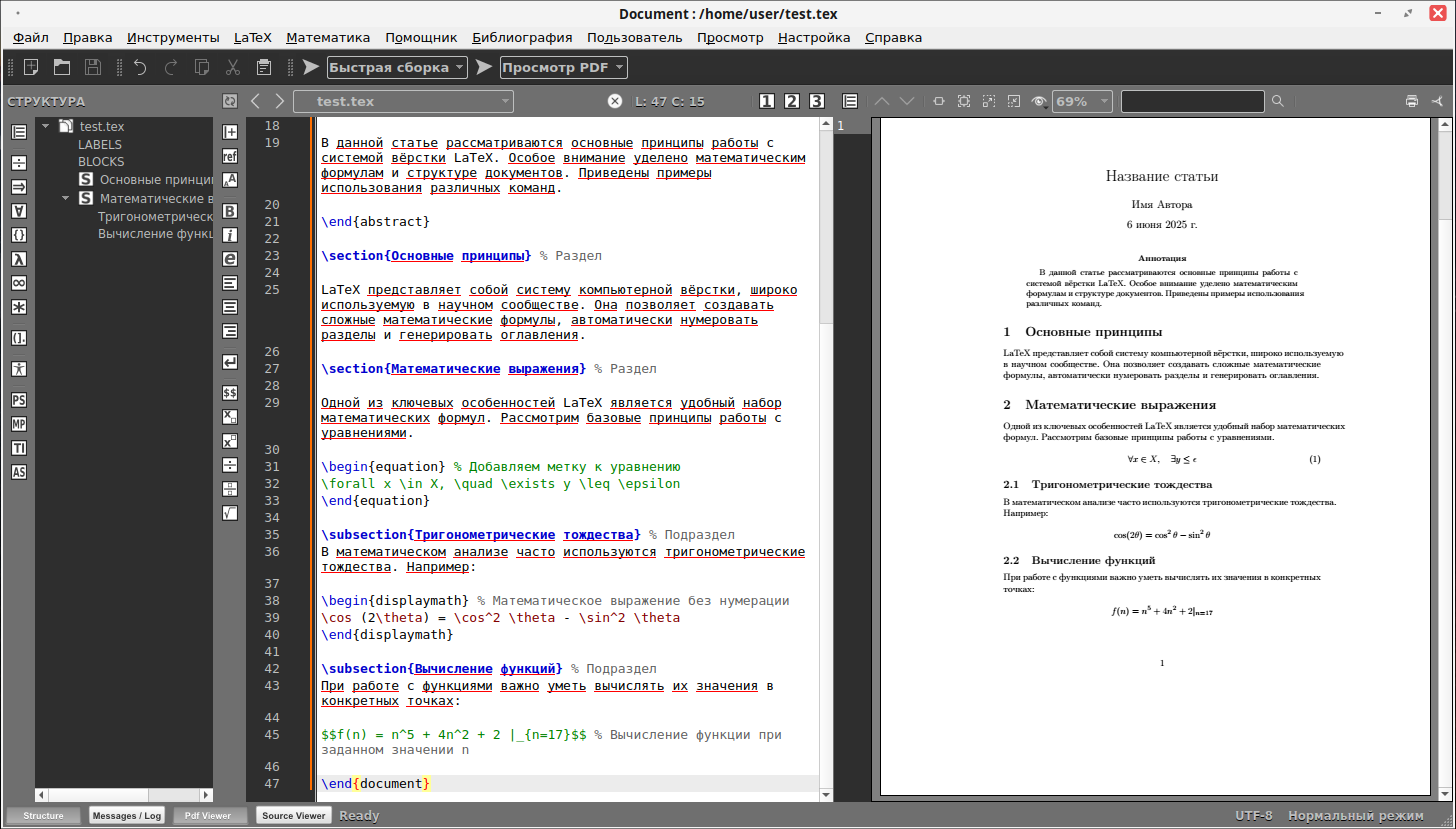Screen dimensions: 1456x829
Task: Collapse the test.tex tree root
Action: [x=45, y=126]
